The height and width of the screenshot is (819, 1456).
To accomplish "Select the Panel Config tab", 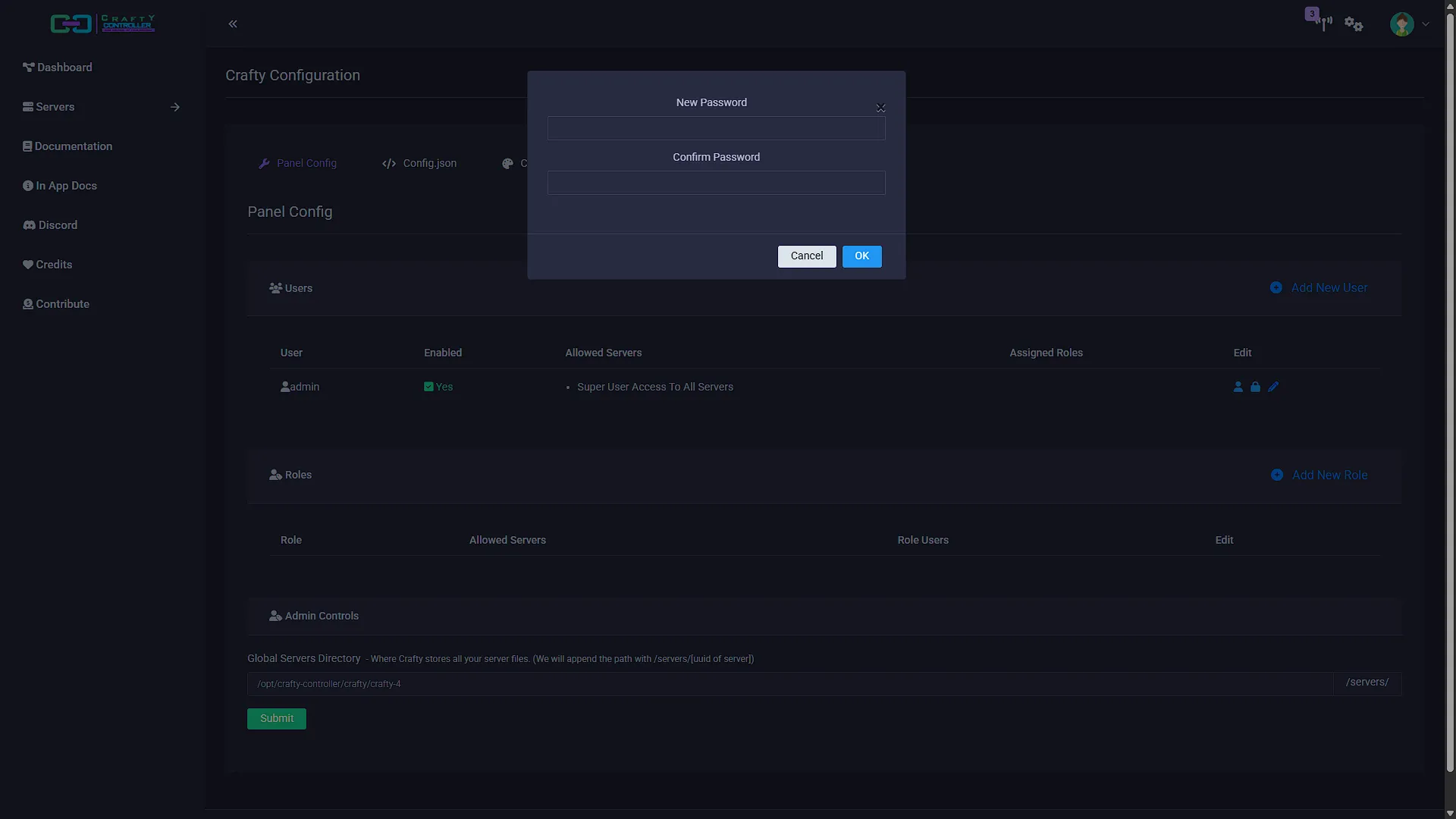I will (x=297, y=164).
